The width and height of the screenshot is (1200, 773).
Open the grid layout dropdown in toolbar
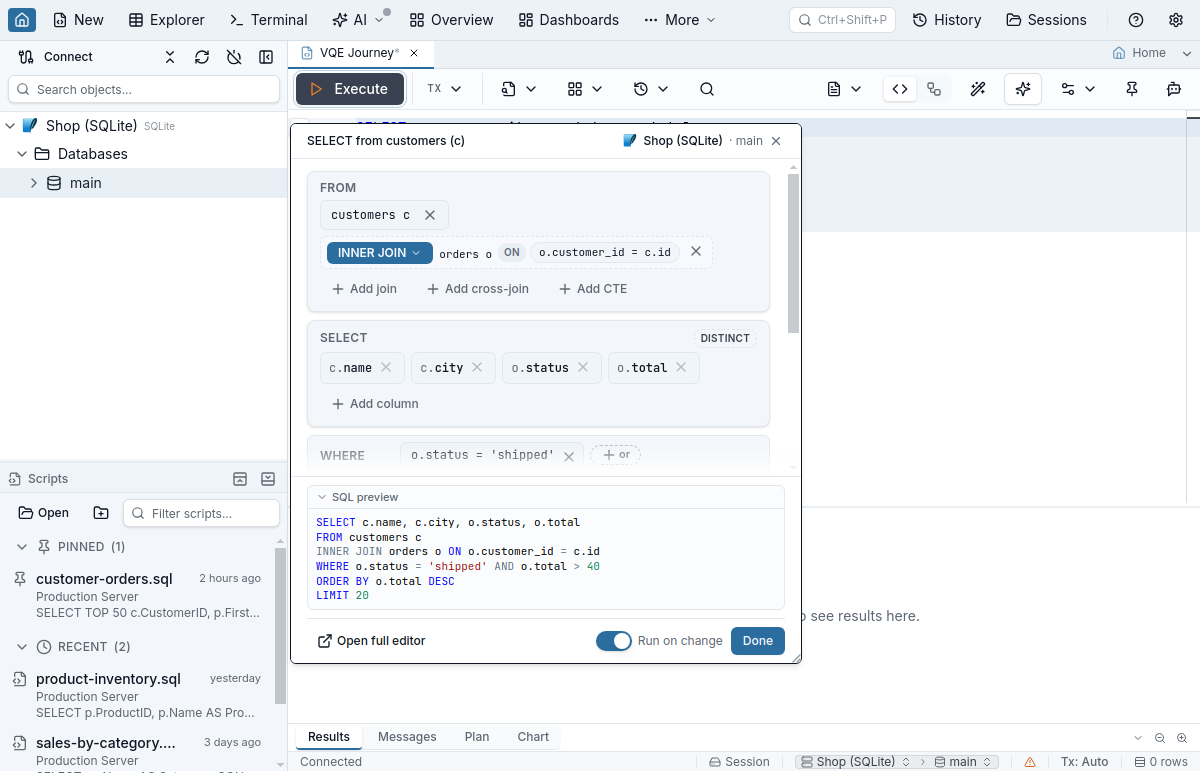point(585,89)
